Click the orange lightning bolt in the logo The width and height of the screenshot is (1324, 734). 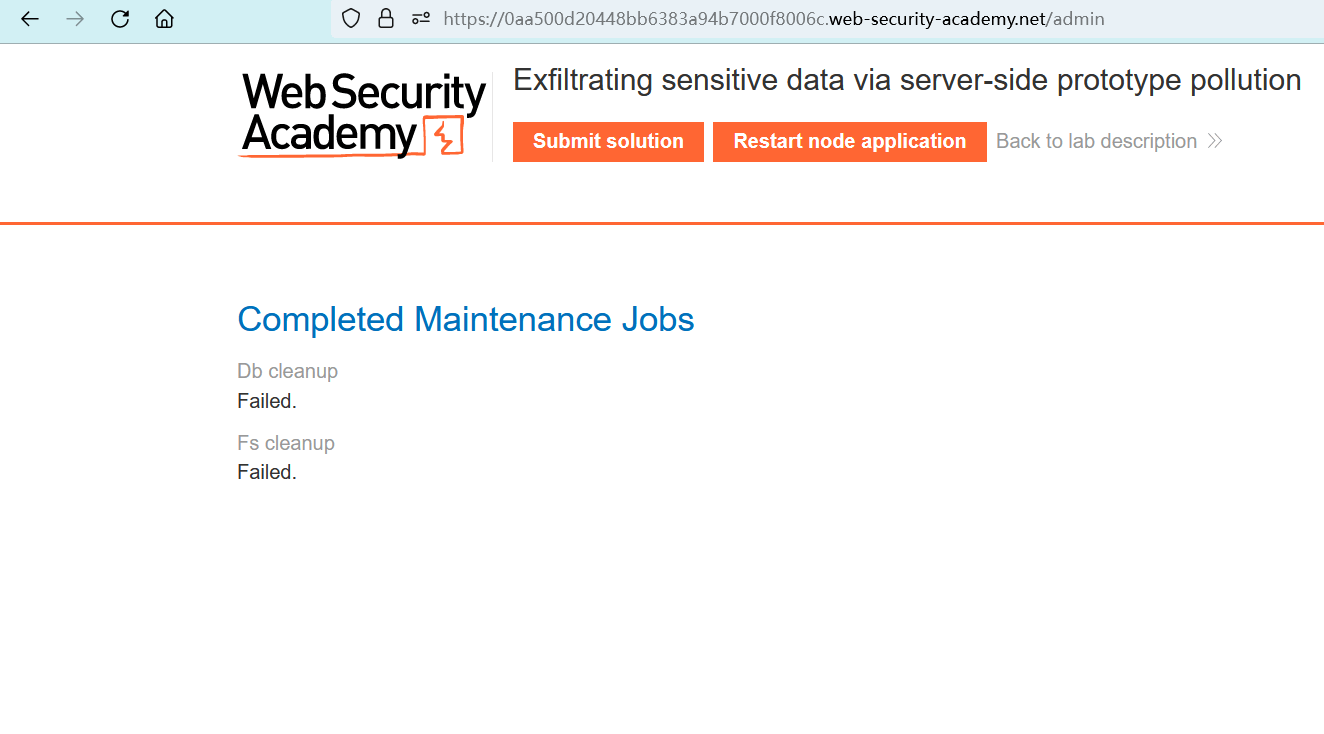pyautogui.click(x=442, y=136)
